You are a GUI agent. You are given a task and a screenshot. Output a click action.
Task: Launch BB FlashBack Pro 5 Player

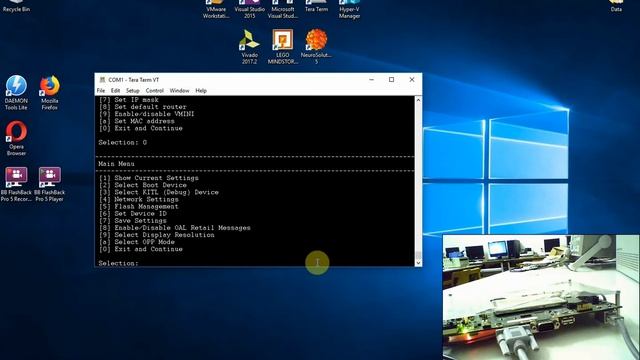click(49, 184)
